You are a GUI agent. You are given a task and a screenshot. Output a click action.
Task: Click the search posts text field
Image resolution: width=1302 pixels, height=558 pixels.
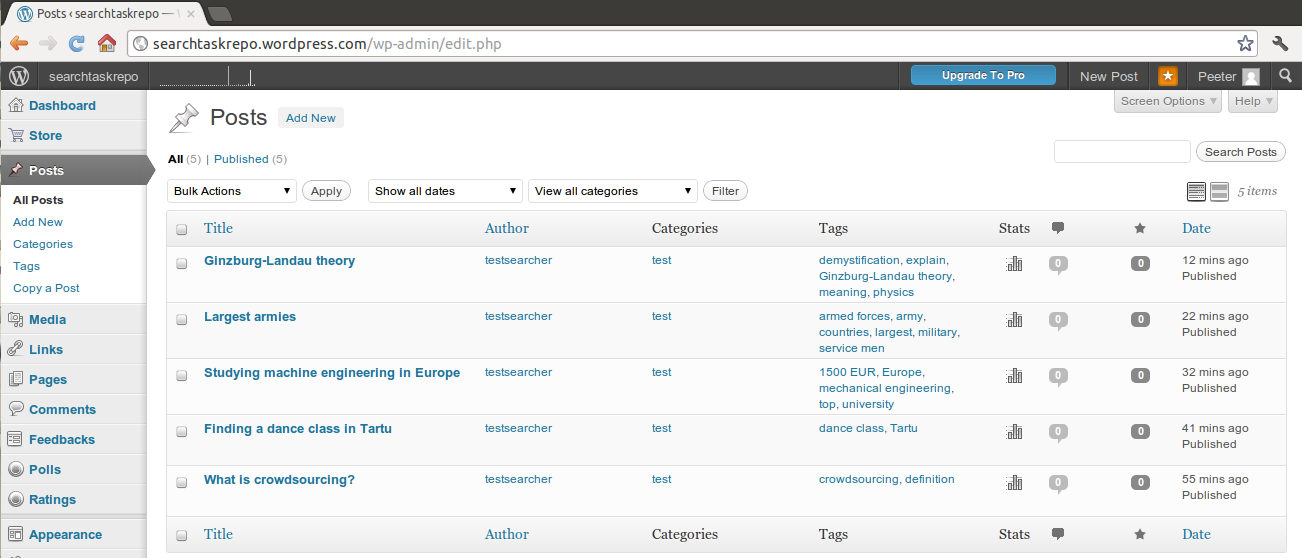[1122, 152]
